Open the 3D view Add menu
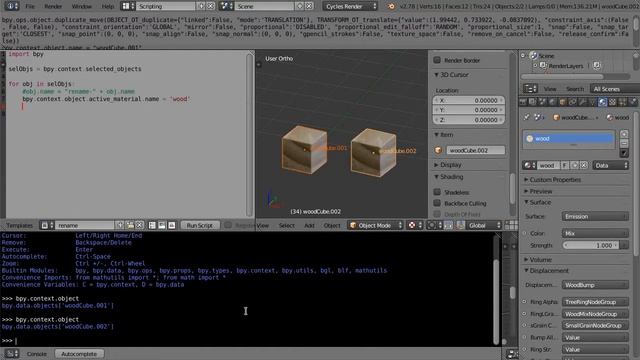Image resolution: width=640 pixels, height=360 pixels. [309, 225]
